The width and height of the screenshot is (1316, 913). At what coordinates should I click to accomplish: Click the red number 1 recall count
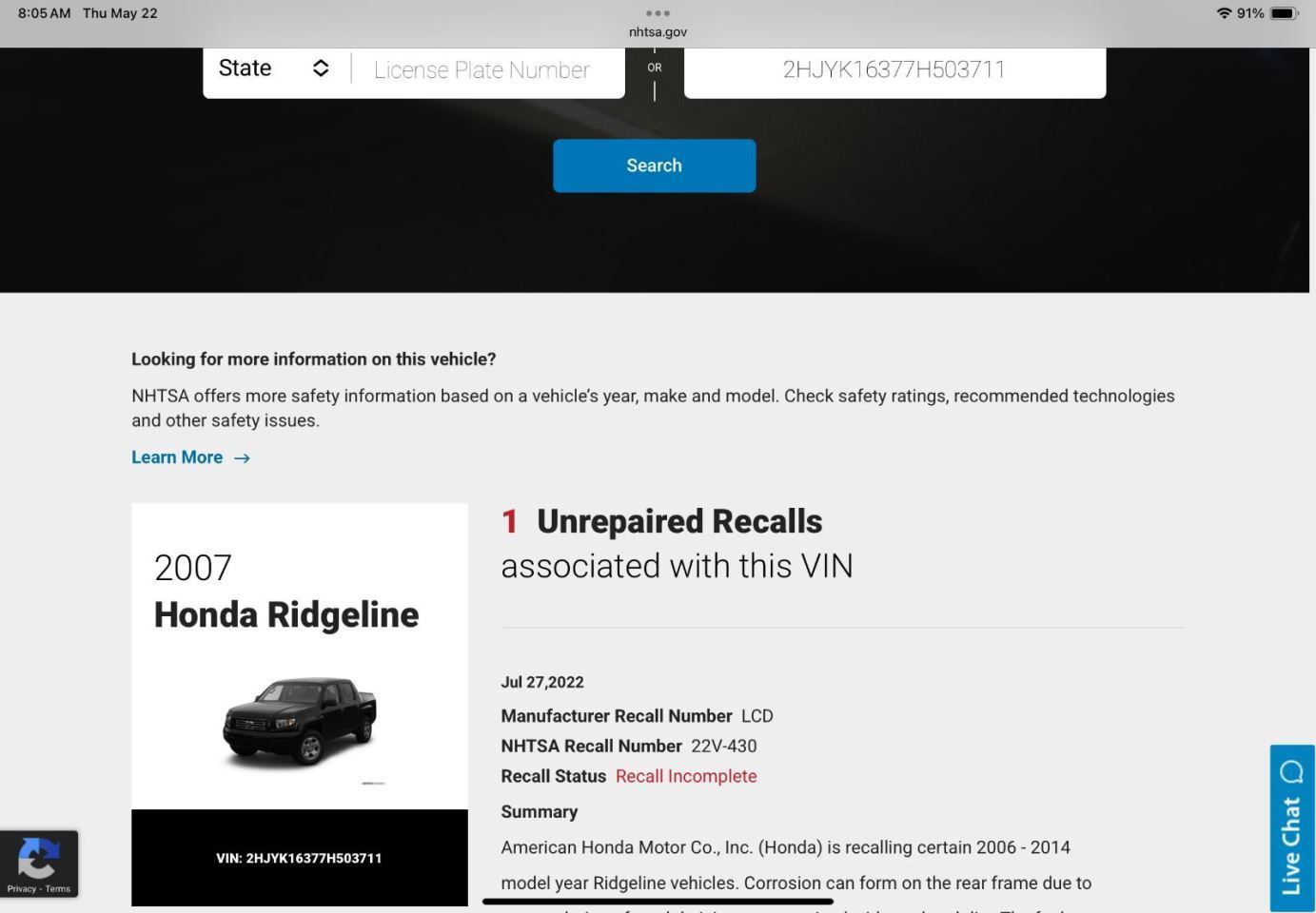pos(510,521)
